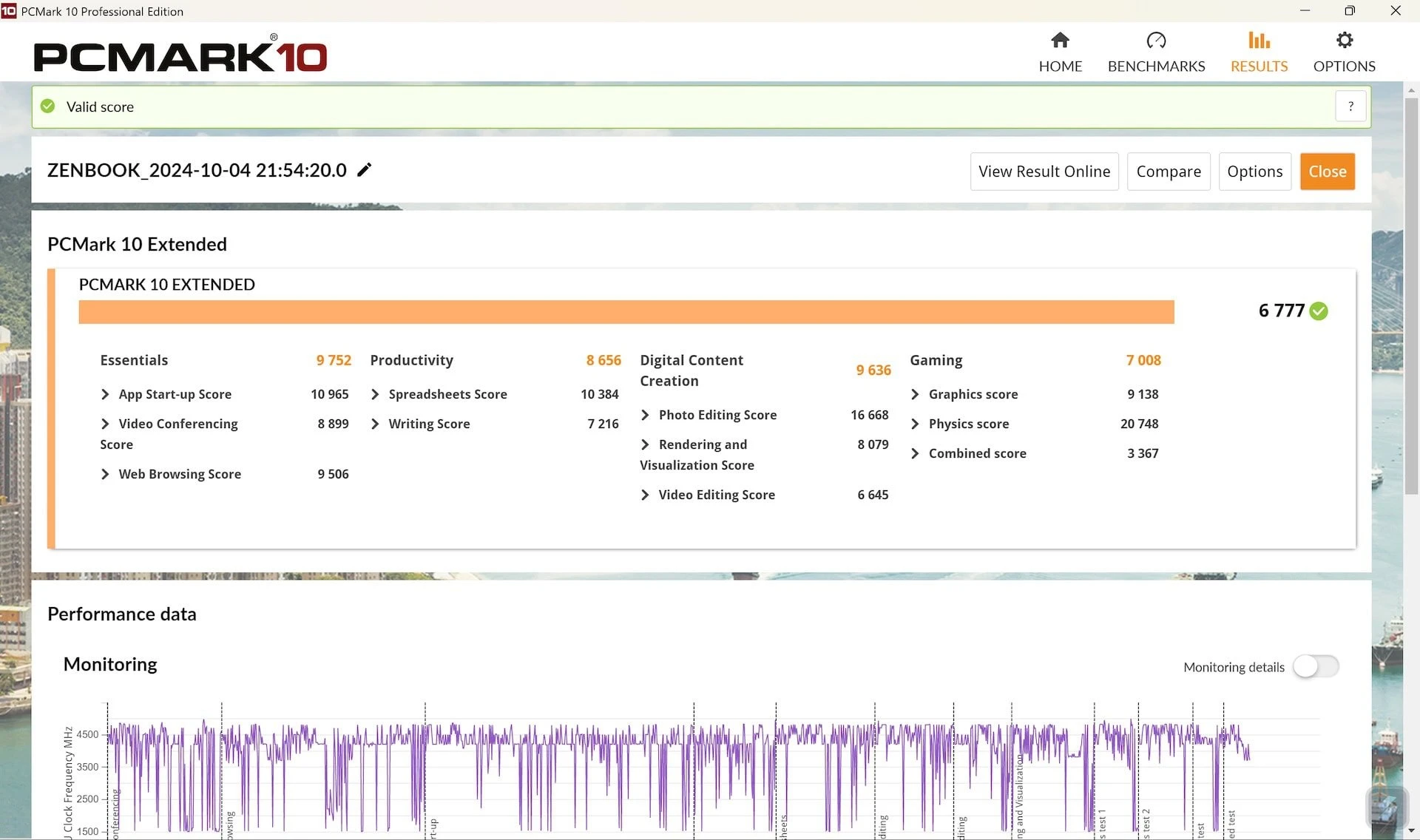1420x840 pixels.
Task: Open the result Options button
Action: click(x=1254, y=172)
